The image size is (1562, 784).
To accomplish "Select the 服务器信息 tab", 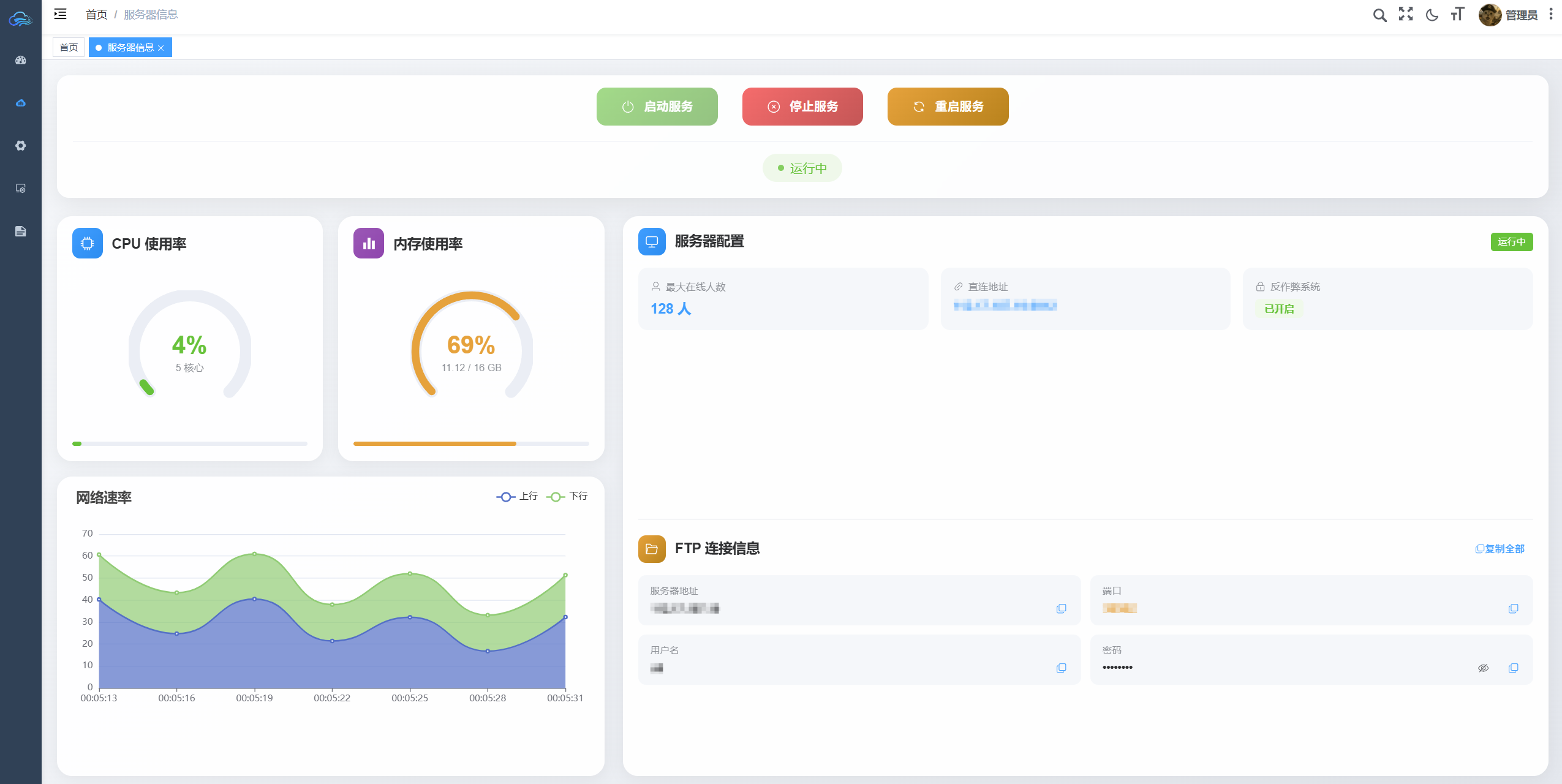I will click(130, 47).
